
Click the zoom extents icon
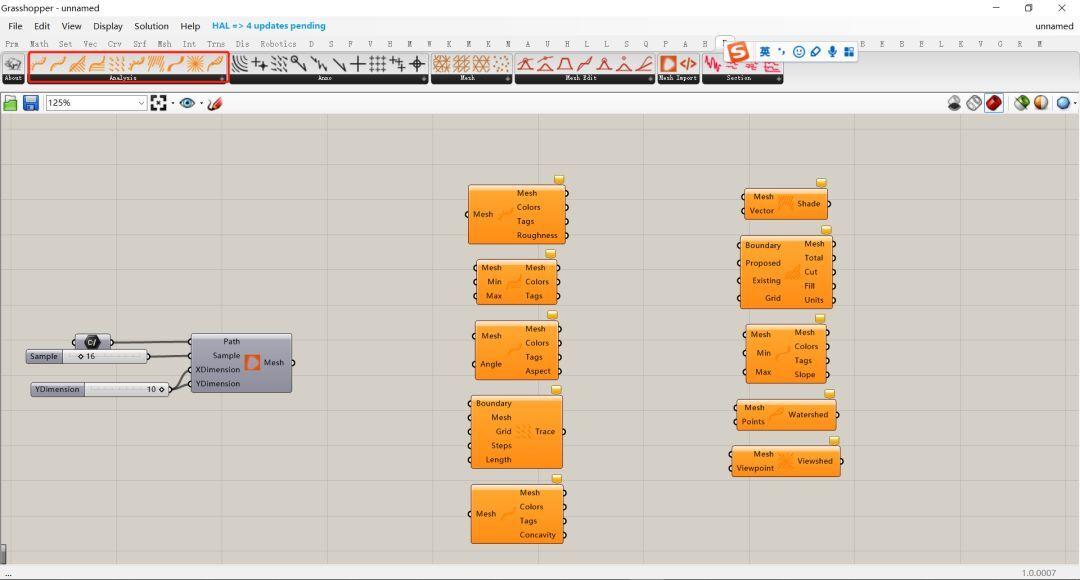[158, 103]
